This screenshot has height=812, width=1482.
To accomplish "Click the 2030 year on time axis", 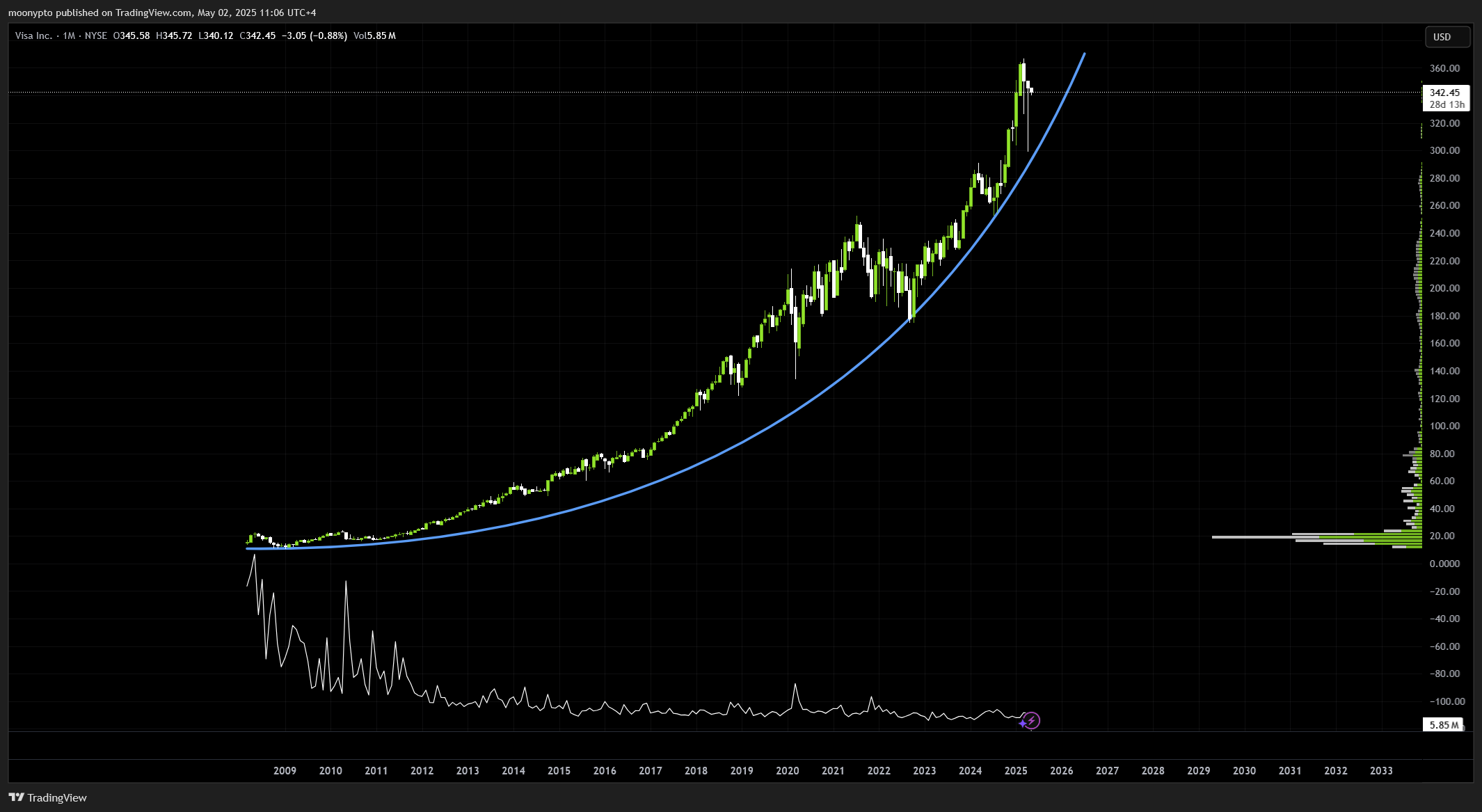I will click(x=1245, y=771).
